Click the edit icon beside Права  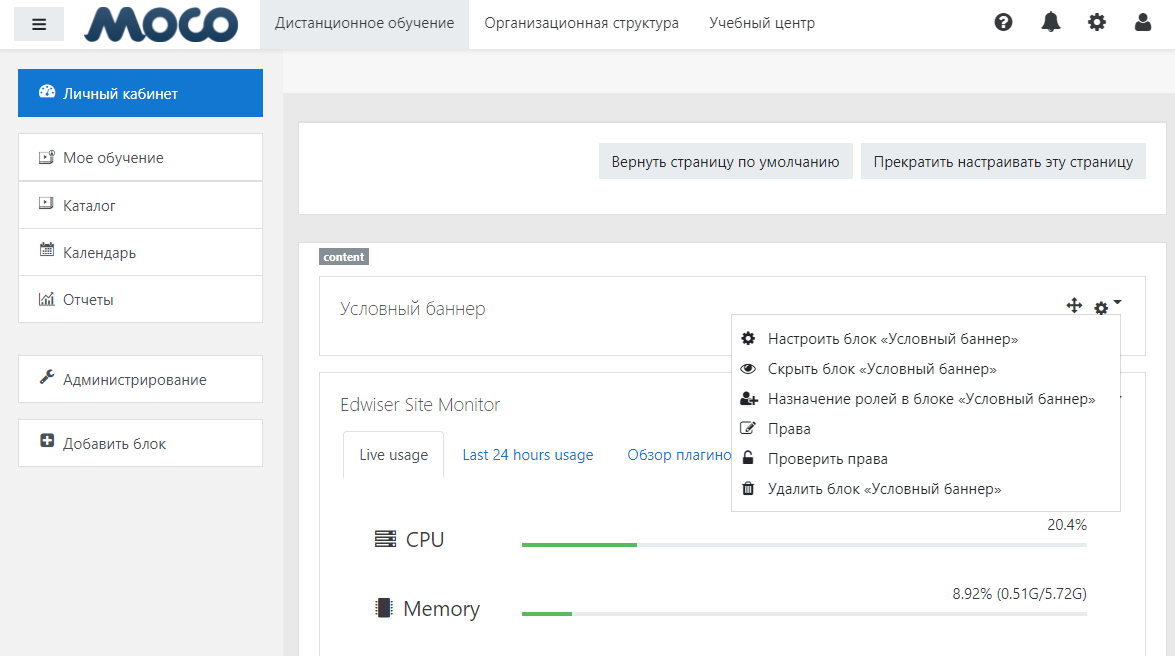748,428
